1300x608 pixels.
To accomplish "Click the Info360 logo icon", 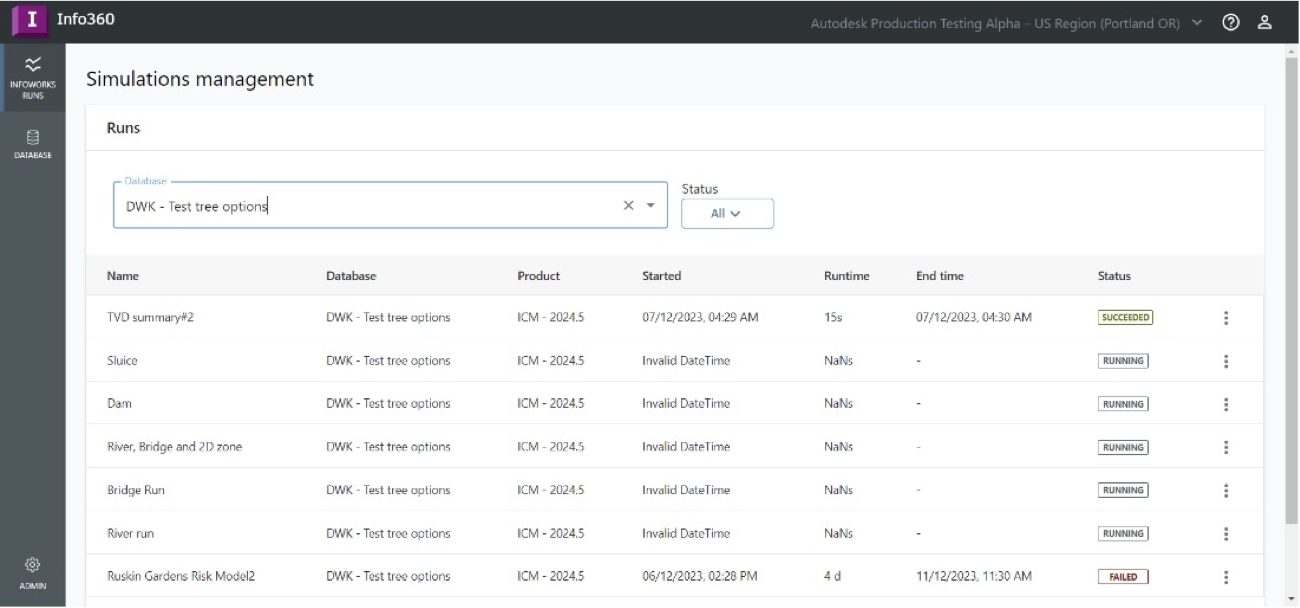I will click(x=30, y=19).
